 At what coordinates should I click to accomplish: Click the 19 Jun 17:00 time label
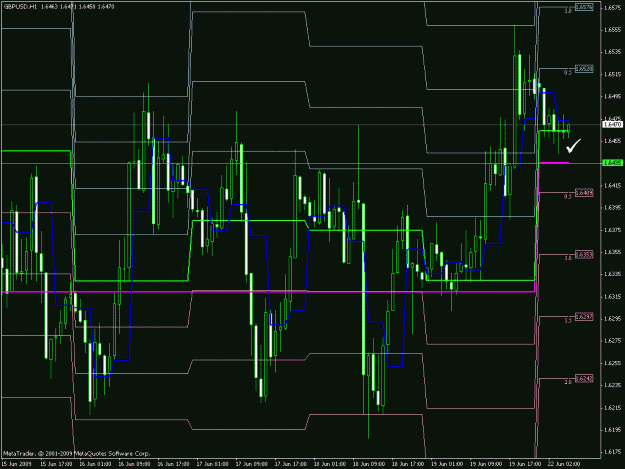point(525,464)
